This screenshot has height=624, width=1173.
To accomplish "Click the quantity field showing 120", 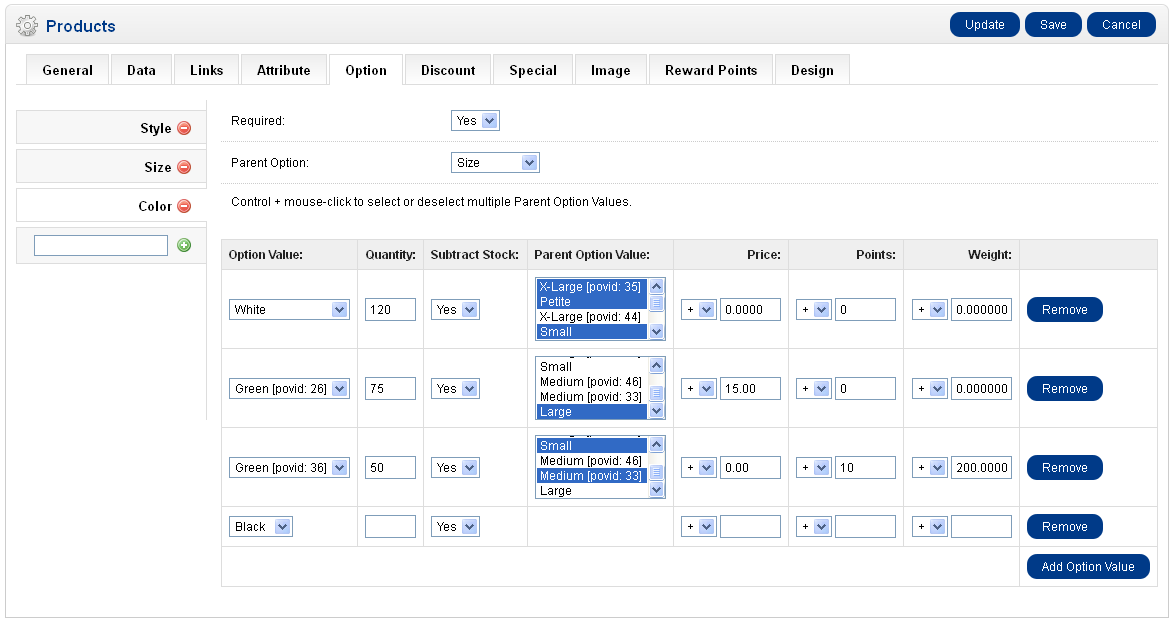I will click(x=391, y=310).
